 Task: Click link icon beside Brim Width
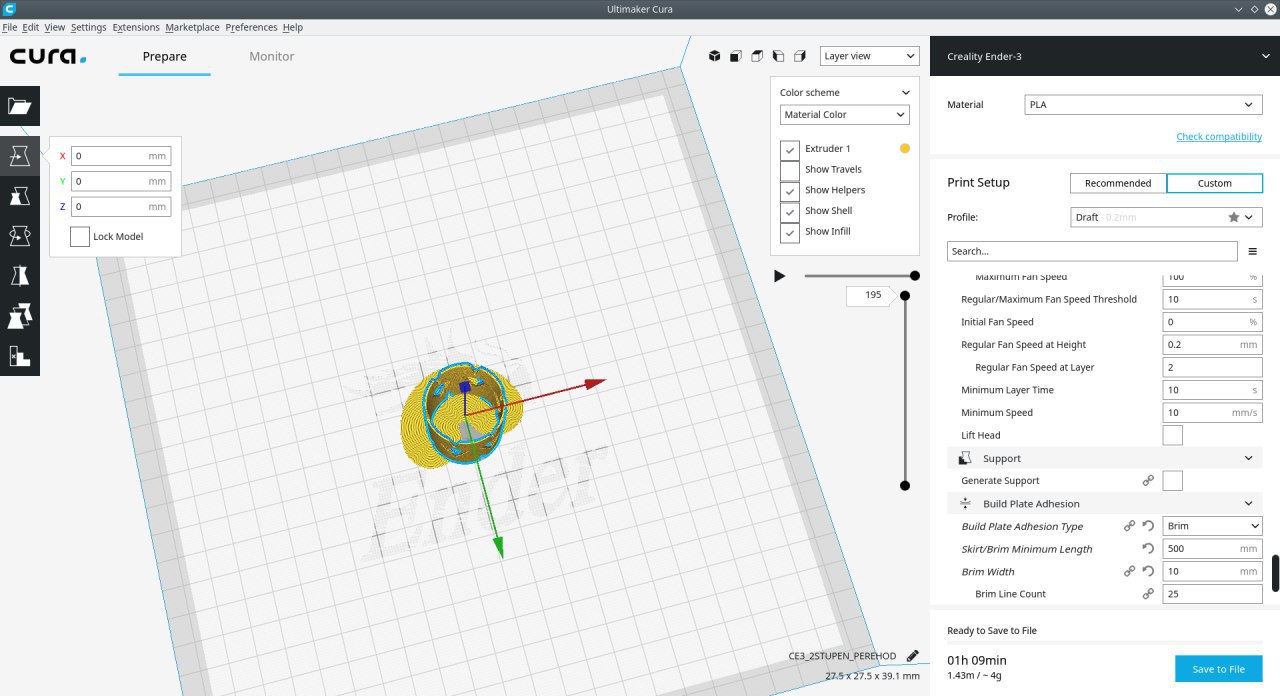pyautogui.click(x=1129, y=571)
